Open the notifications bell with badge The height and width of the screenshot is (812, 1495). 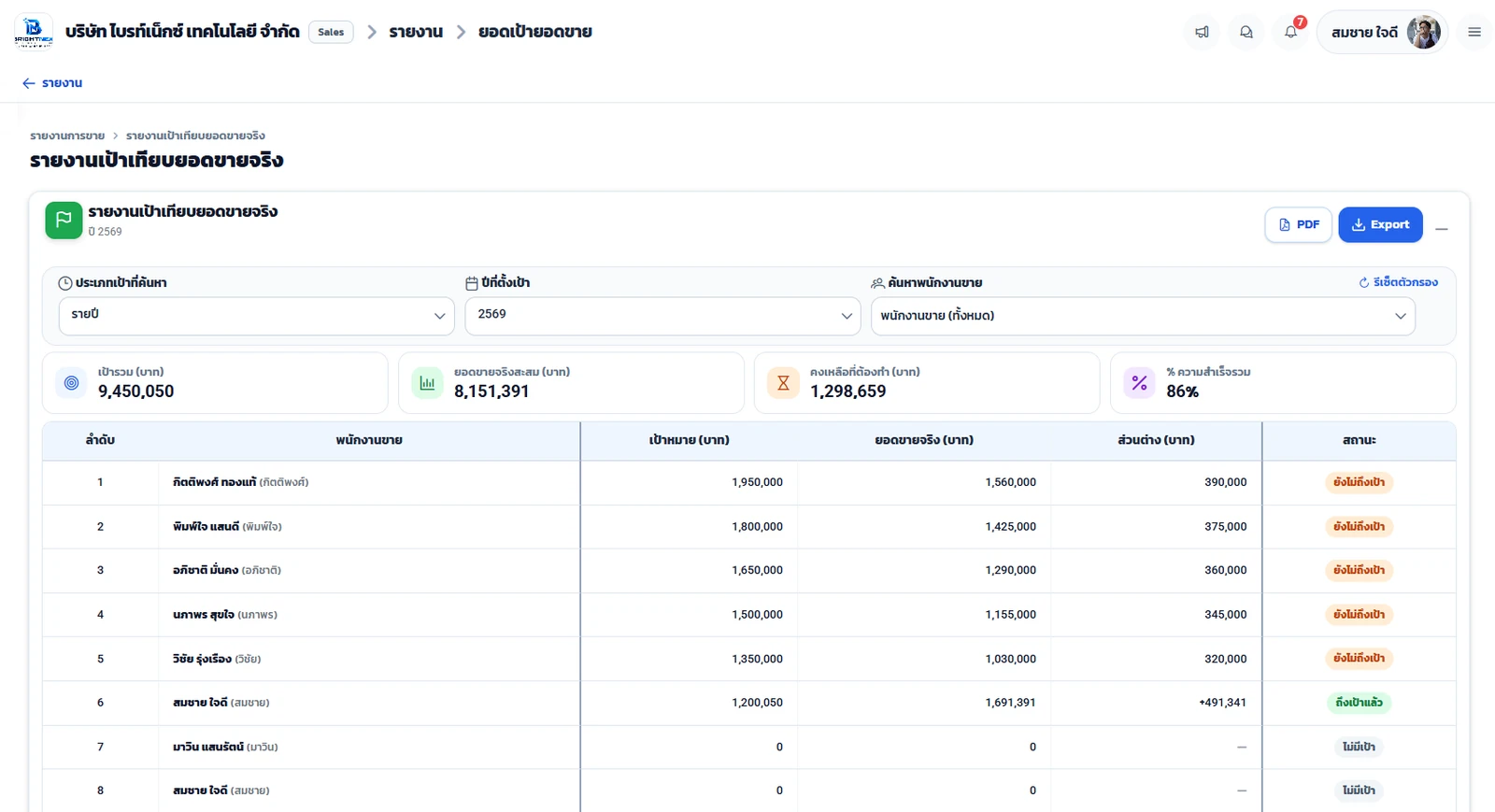pyautogui.click(x=1291, y=32)
